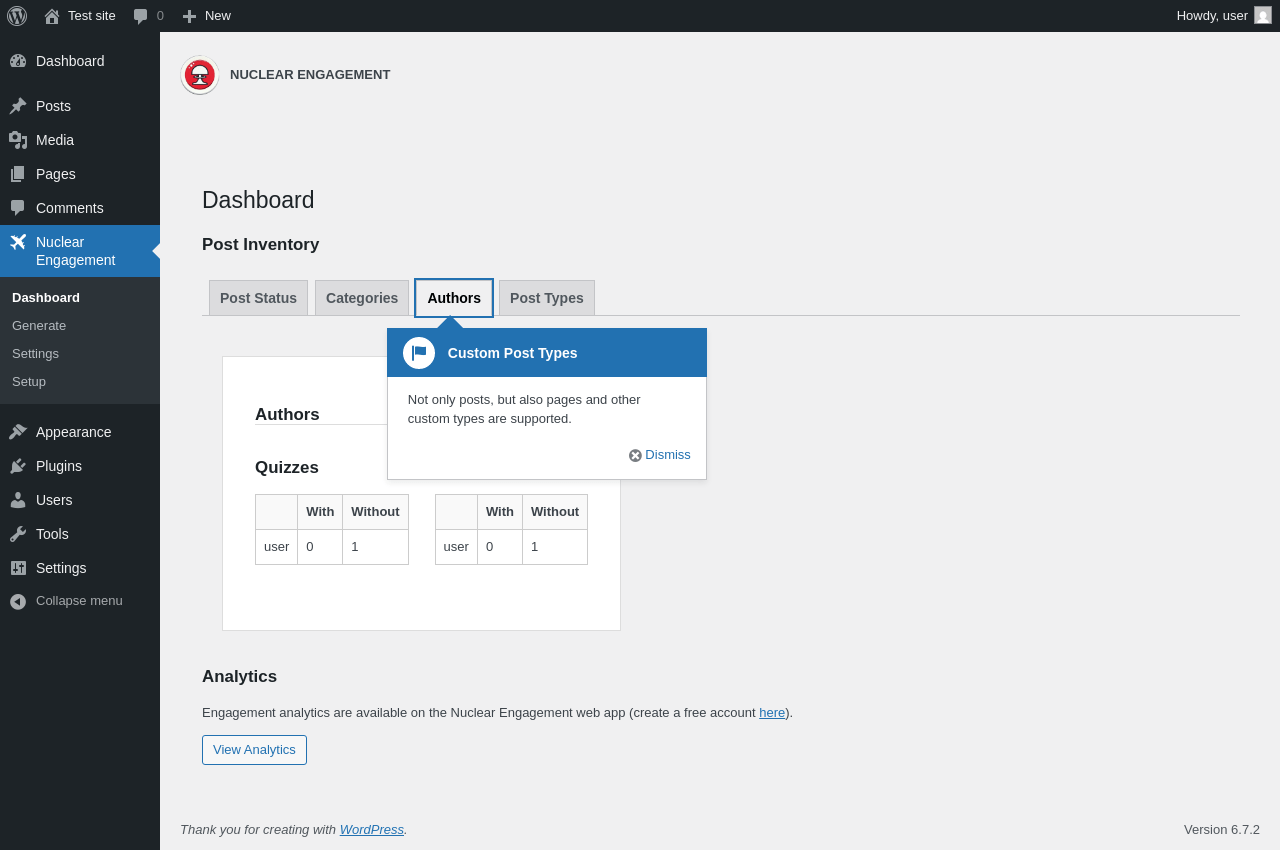Image resolution: width=1280 pixels, height=850 pixels.
Task: Click the Nuclear Engagement logo badge
Action: click(x=200, y=75)
